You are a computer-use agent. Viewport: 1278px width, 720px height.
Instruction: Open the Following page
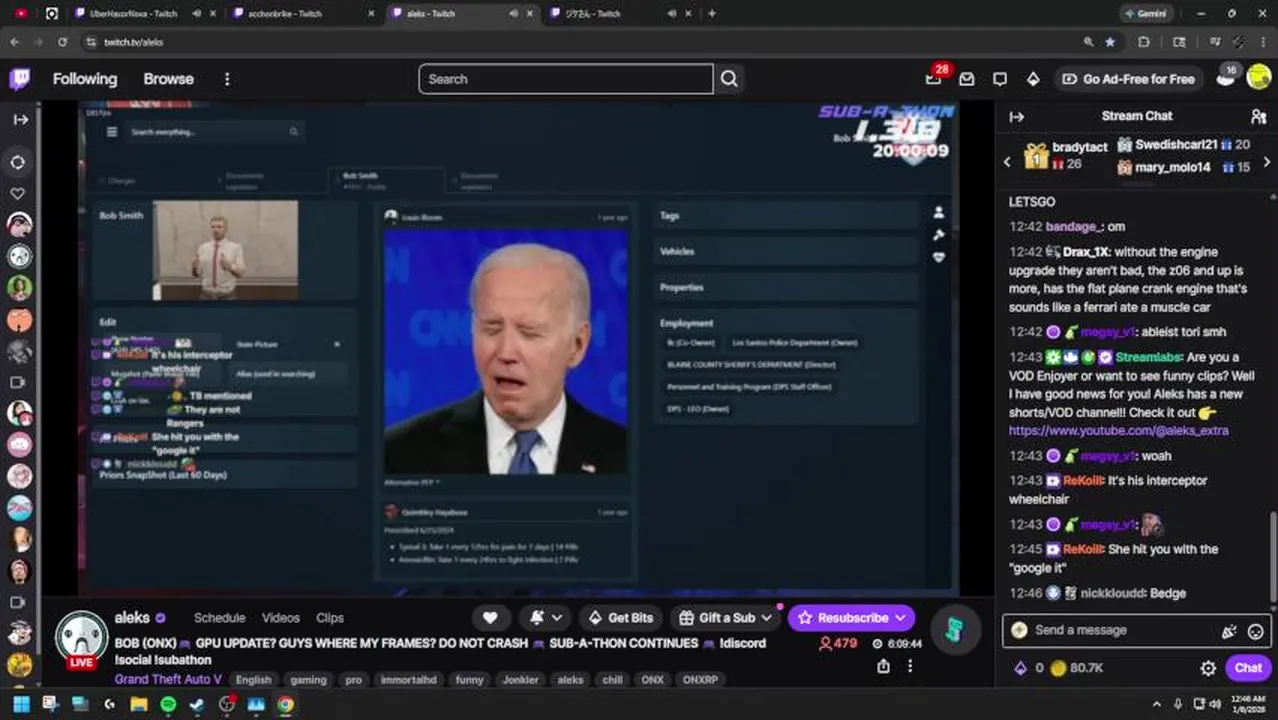tap(85, 79)
